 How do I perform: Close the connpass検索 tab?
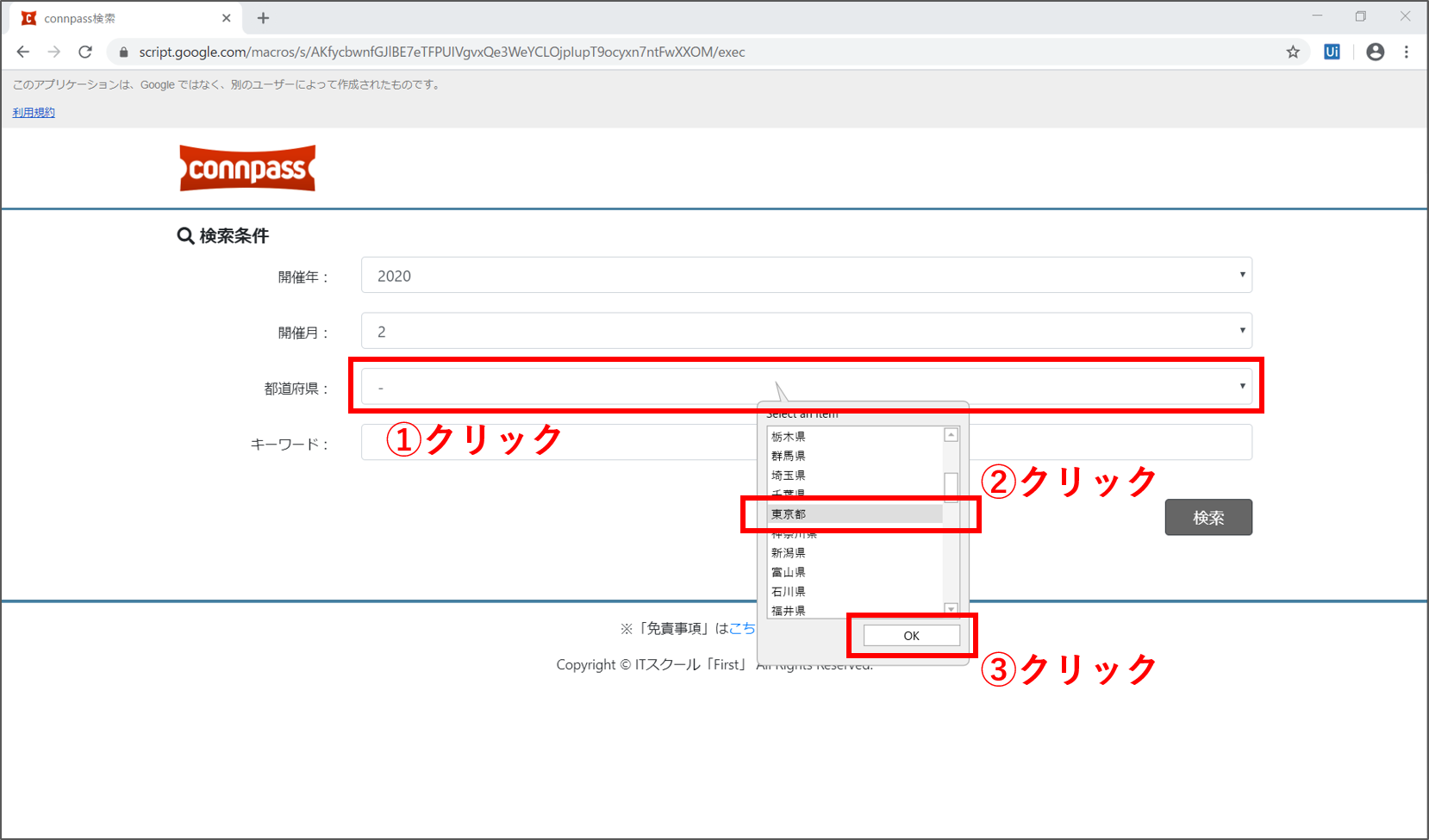227,18
